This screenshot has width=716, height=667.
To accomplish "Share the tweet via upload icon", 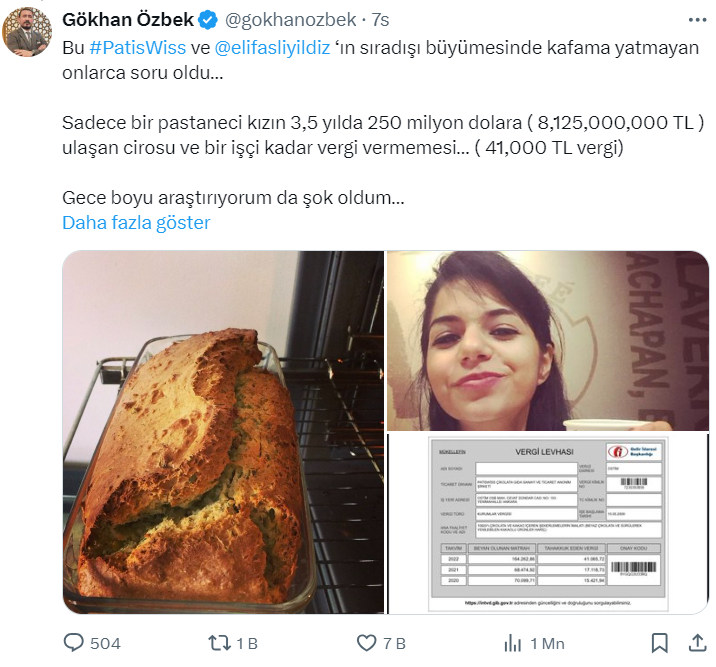I will coord(697,643).
